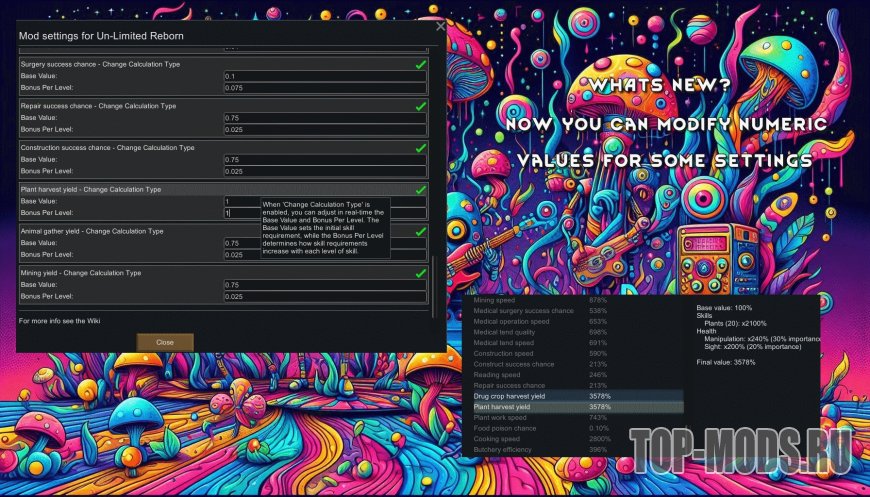The height and width of the screenshot is (497, 870).
Task: Close the mod settings with X icon
Action: point(441,27)
